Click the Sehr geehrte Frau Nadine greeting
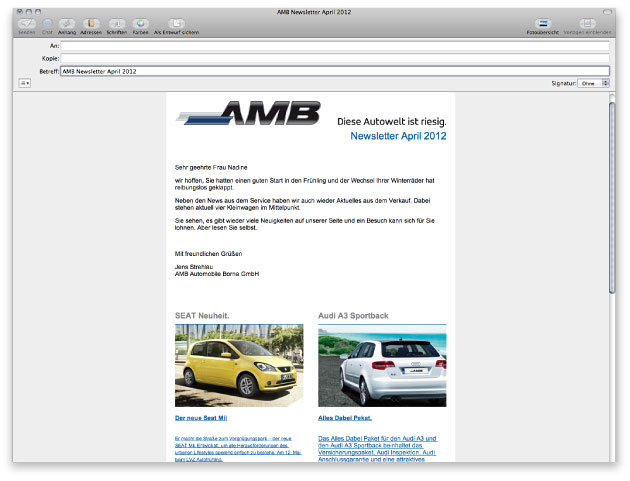Screen dimensions: 630x481 click(x=211, y=168)
